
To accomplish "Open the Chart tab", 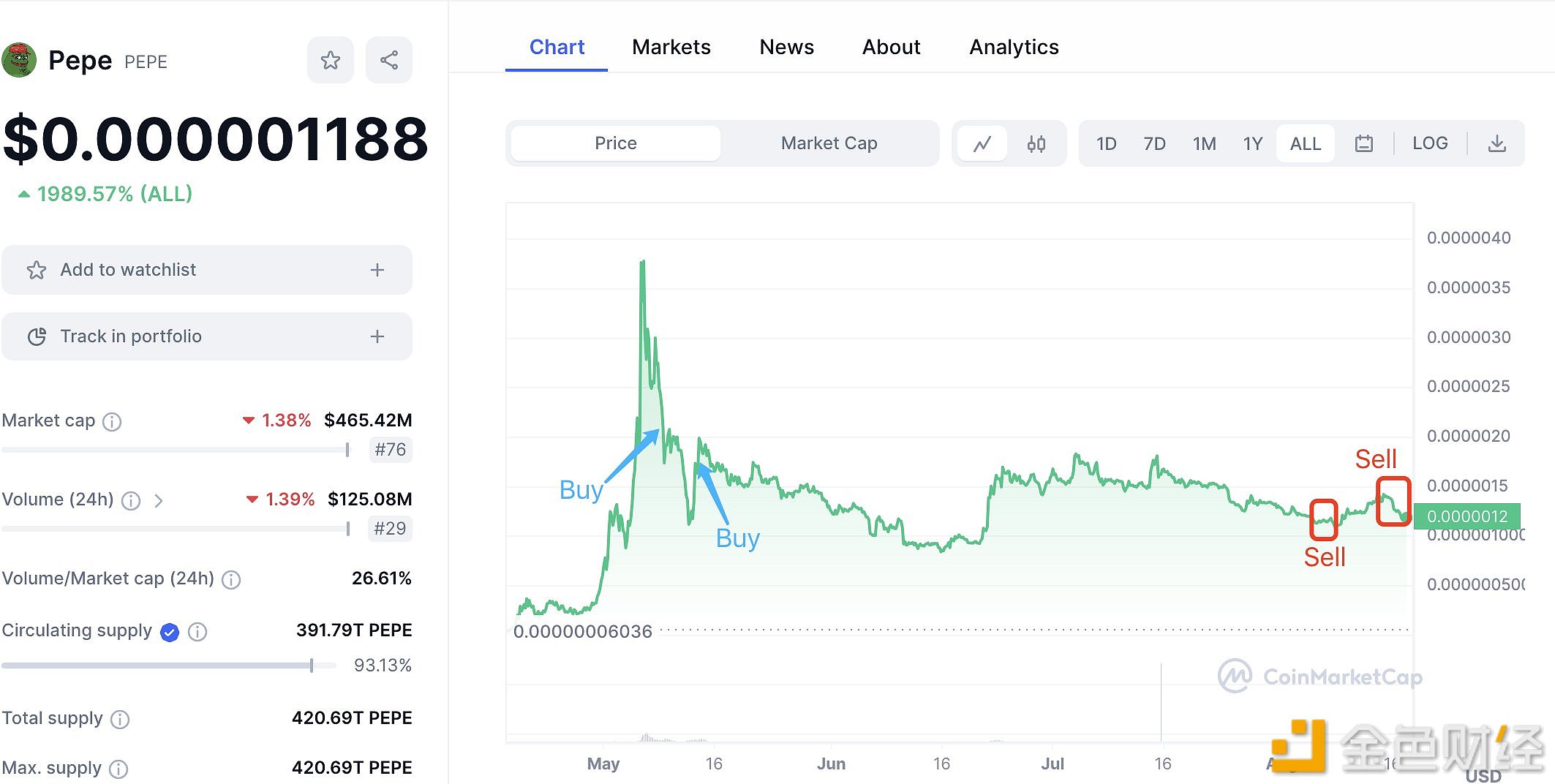I will coord(557,48).
